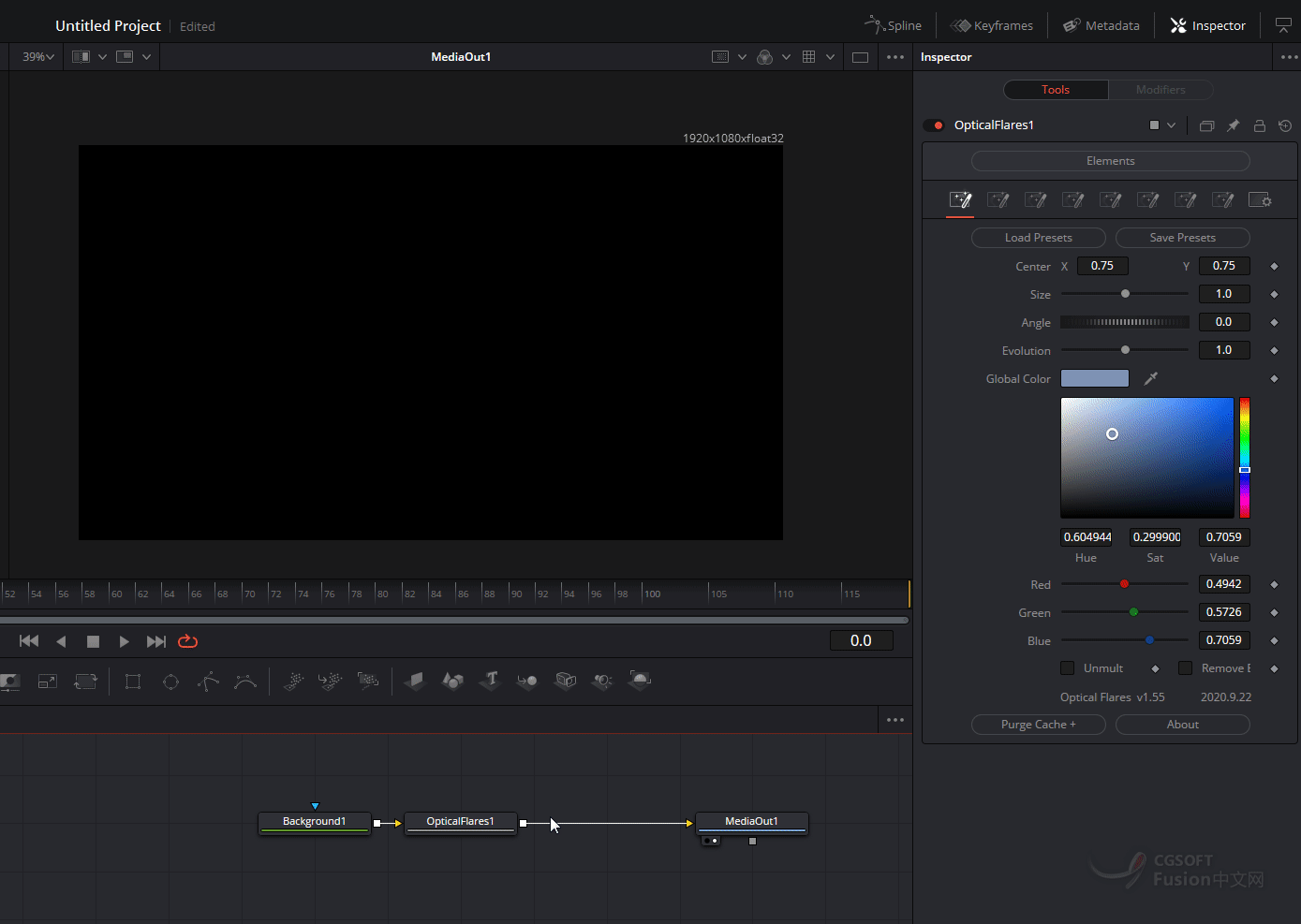
Task: Add a pRender particle node
Action: tap(368, 682)
